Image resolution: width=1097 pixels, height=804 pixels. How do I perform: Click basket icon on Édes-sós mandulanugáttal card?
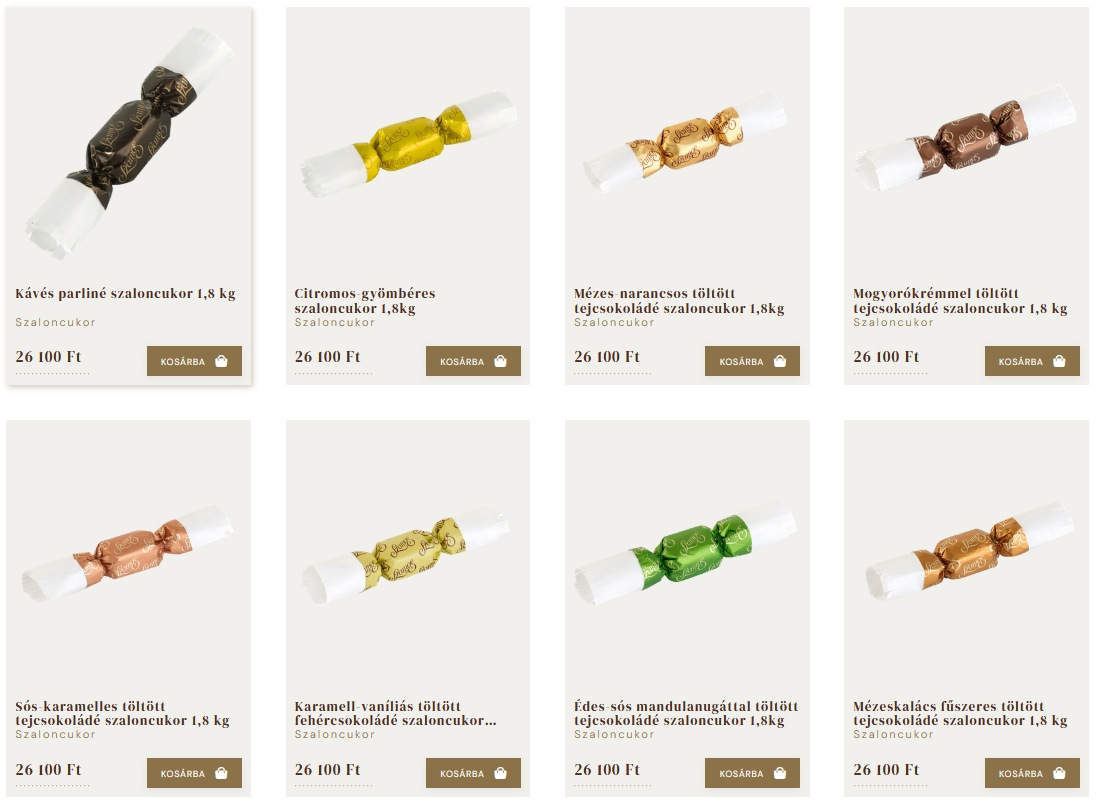(779, 773)
